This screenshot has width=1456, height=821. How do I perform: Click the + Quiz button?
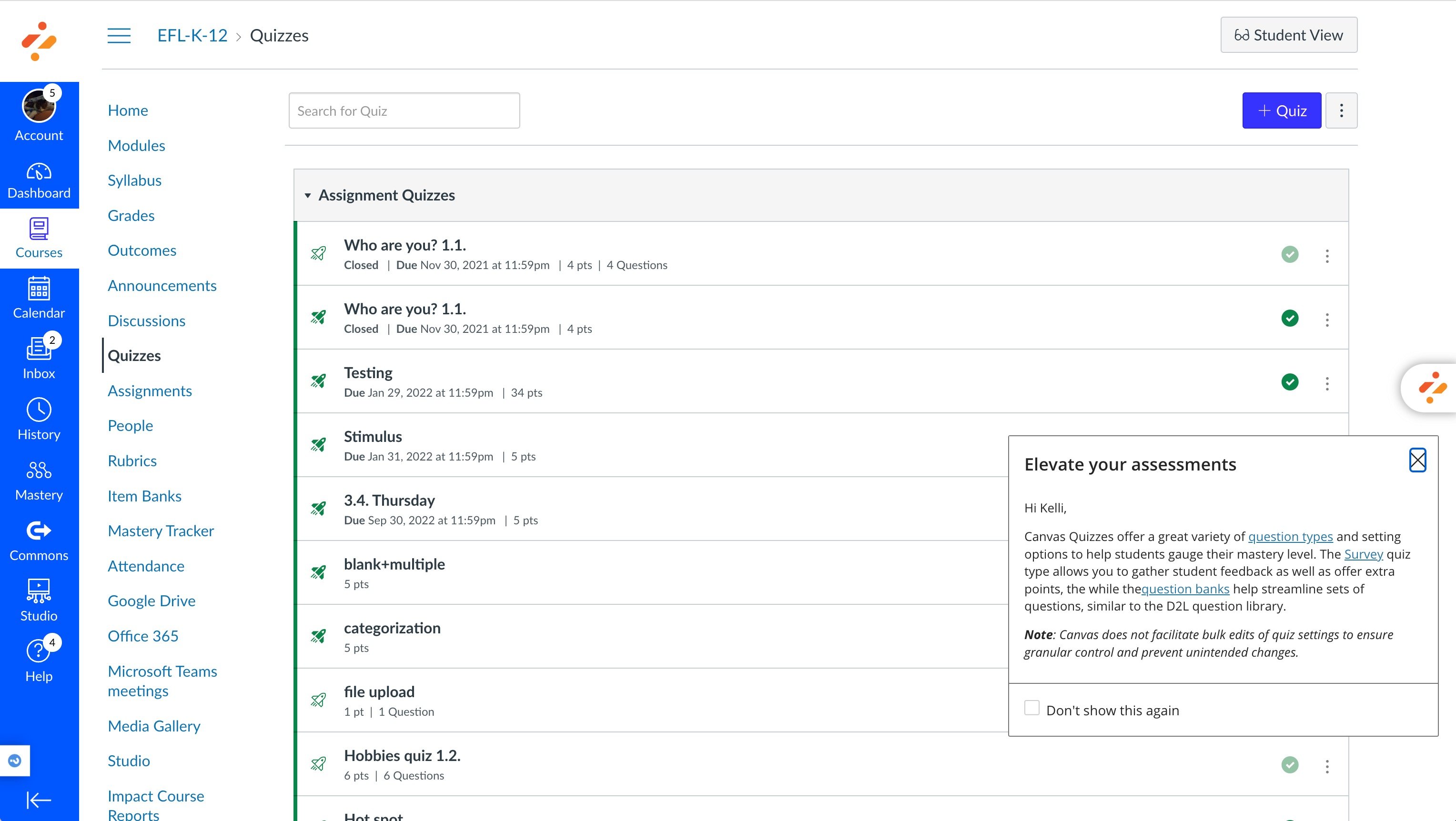[x=1281, y=111]
